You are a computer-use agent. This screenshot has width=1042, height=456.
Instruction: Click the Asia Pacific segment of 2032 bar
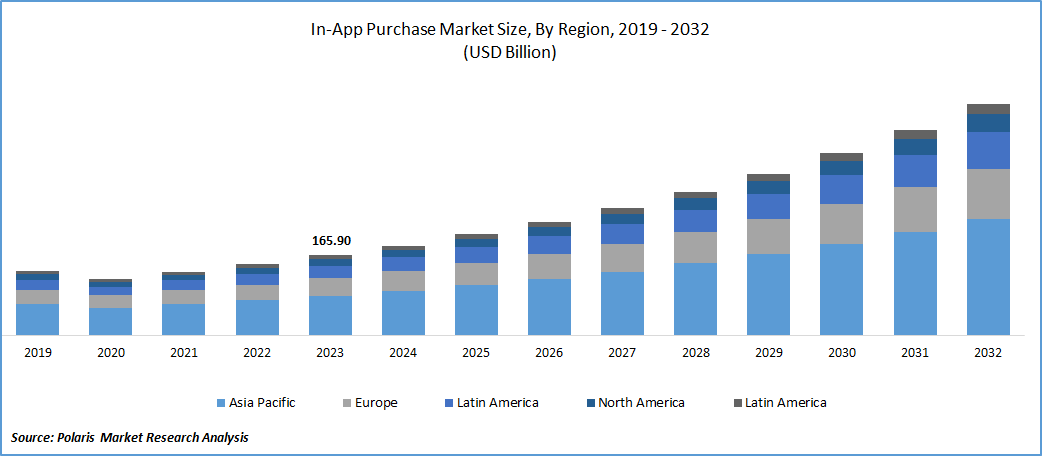point(988,277)
